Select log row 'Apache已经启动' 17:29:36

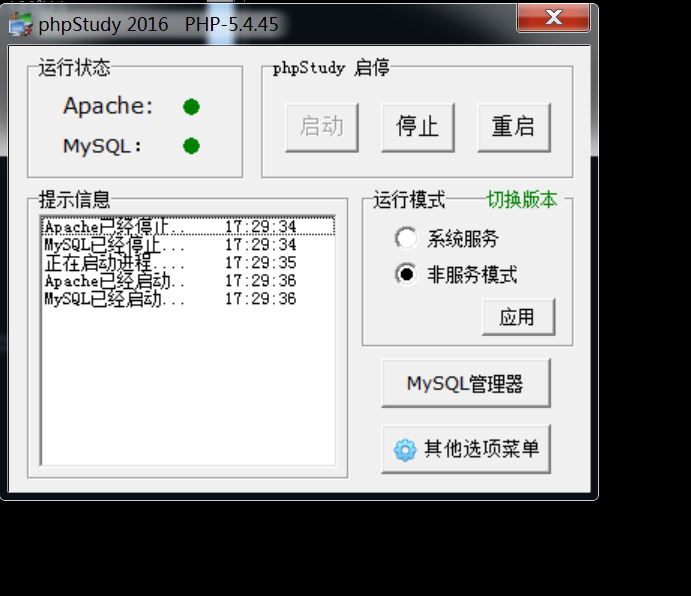[x=188, y=281]
